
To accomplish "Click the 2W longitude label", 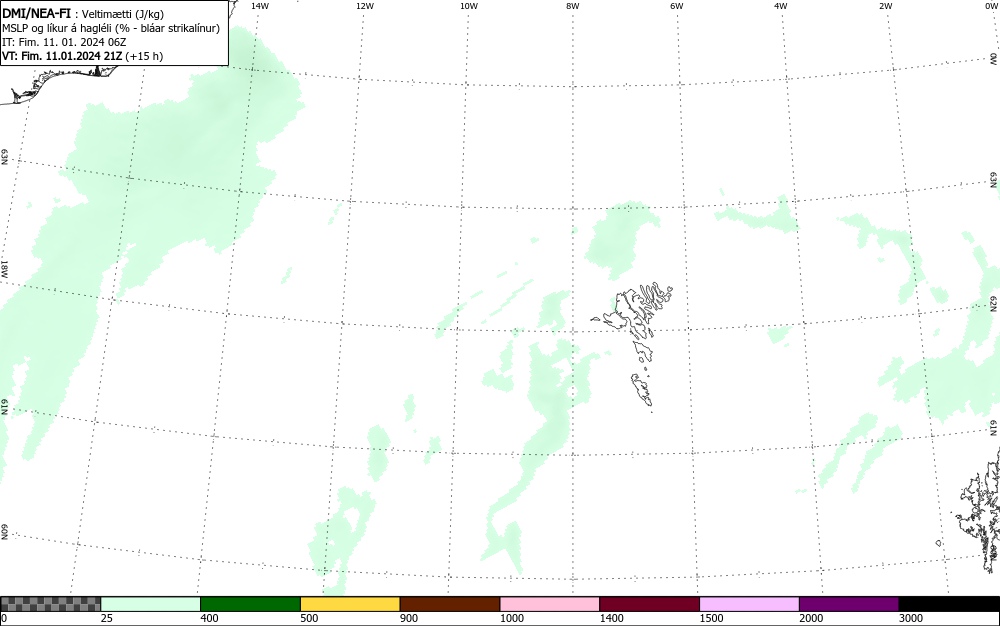I will pos(885,6).
